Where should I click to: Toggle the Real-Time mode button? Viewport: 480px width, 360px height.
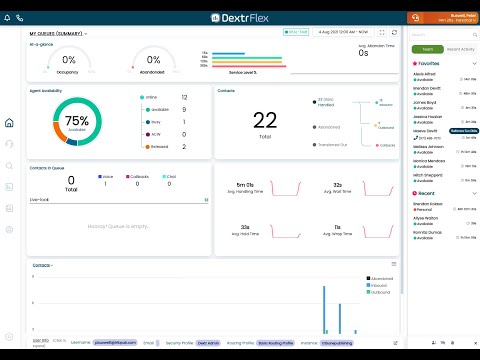point(296,32)
